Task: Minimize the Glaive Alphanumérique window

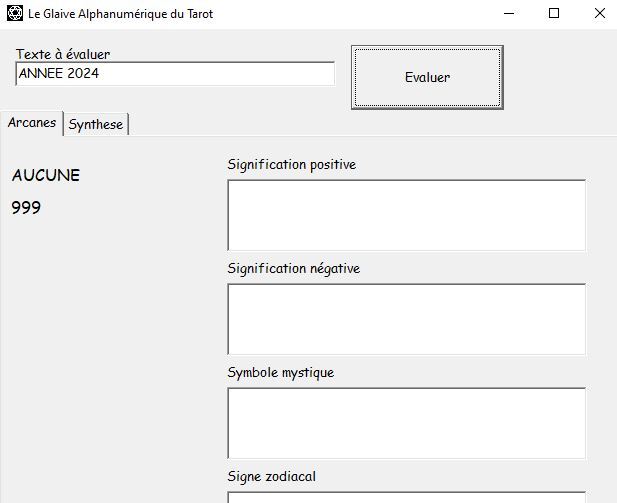Action: (x=510, y=14)
